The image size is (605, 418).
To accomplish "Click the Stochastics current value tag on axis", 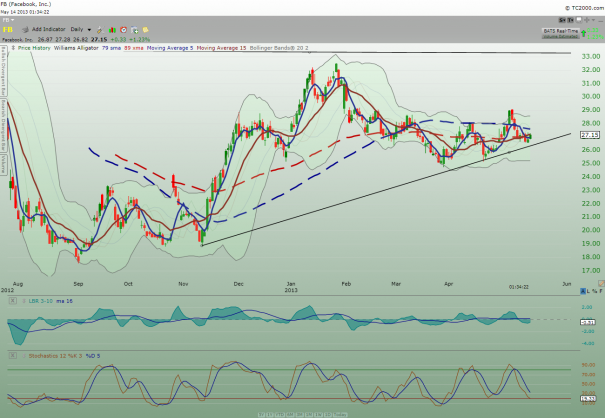I will pyautogui.click(x=590, y=399).
